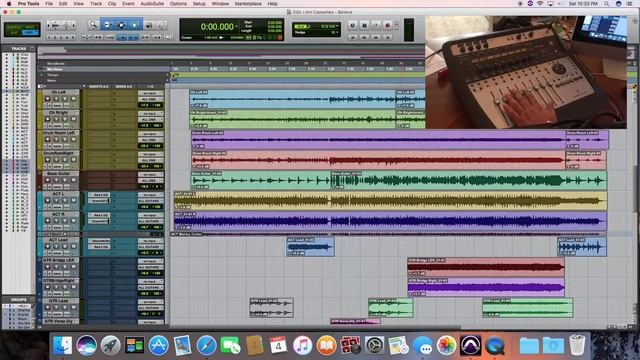Select the Scrubber tool
640x360 pixels.
pyautogui.click(x=149, y=25)
